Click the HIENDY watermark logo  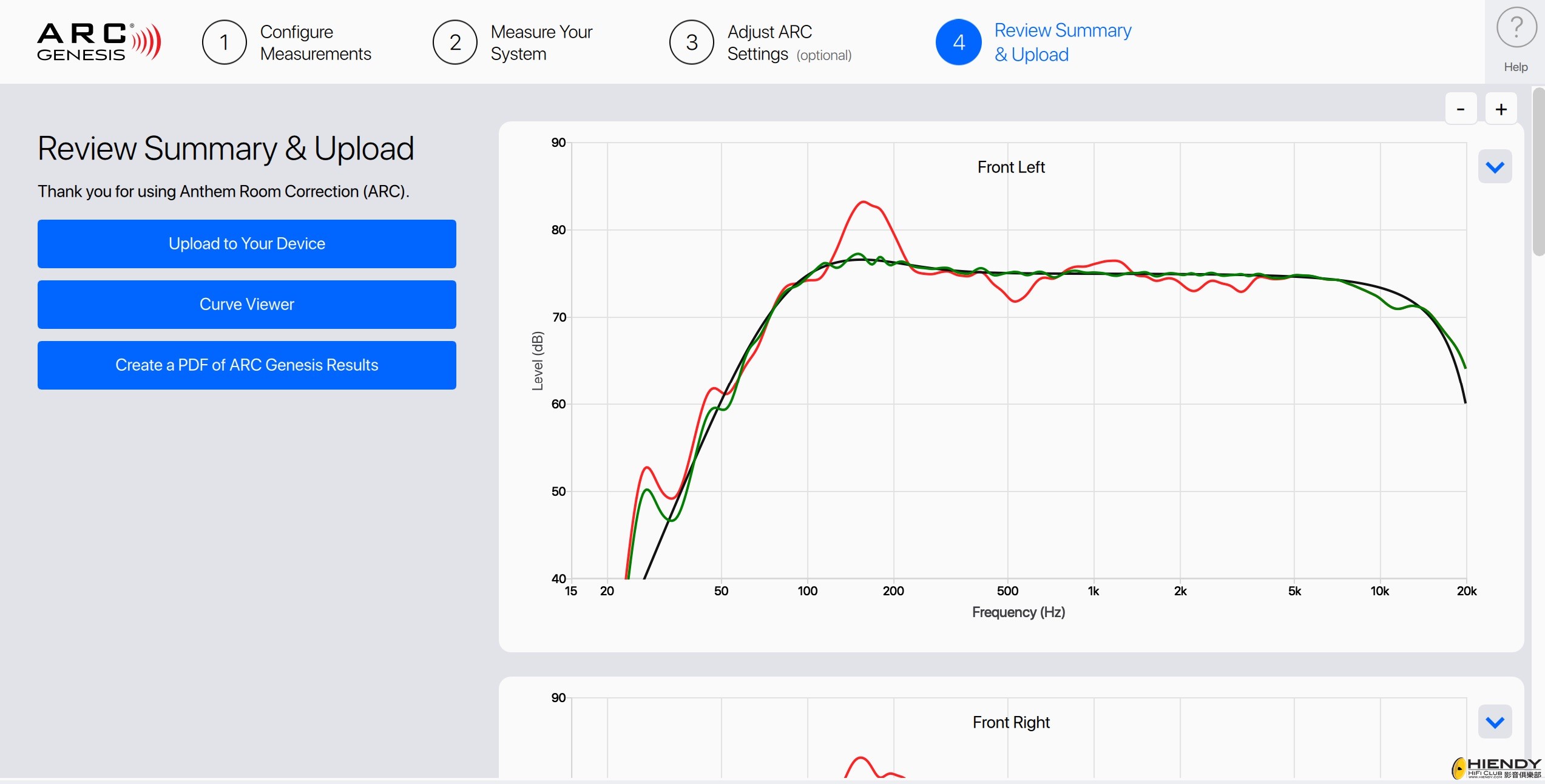[x=1496, y=768]
